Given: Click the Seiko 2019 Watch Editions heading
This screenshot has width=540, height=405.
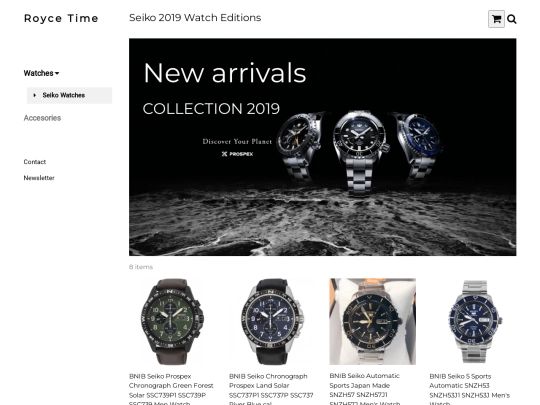Looking at the screenshot, I should coord(195,18).
